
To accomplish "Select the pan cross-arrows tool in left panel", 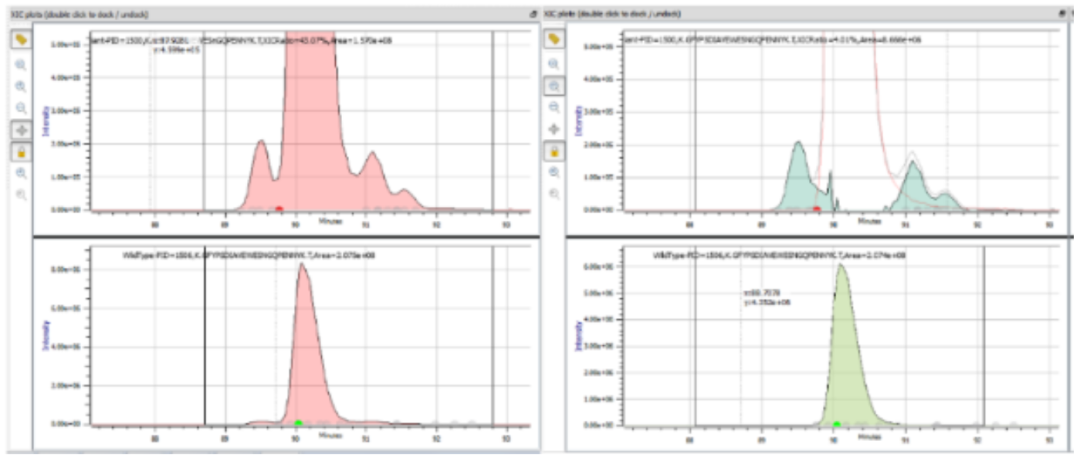I will [x=21, y=129].
